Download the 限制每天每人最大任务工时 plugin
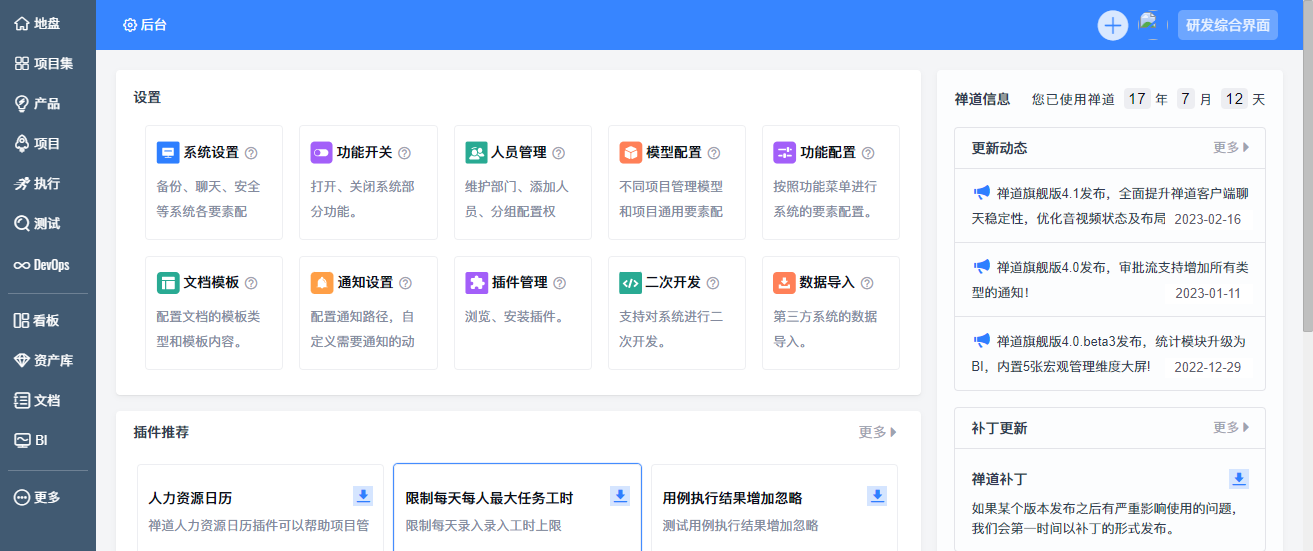This screenshot has width=1313, height=551. [620, 496]
